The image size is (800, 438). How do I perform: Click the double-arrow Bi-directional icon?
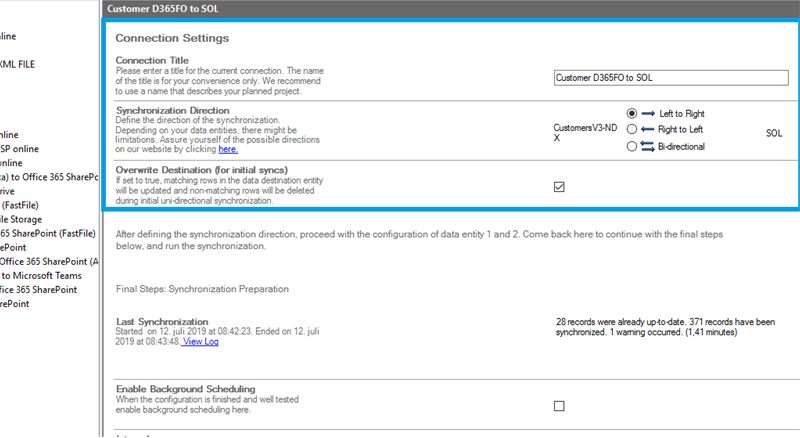tap(648, 146)
